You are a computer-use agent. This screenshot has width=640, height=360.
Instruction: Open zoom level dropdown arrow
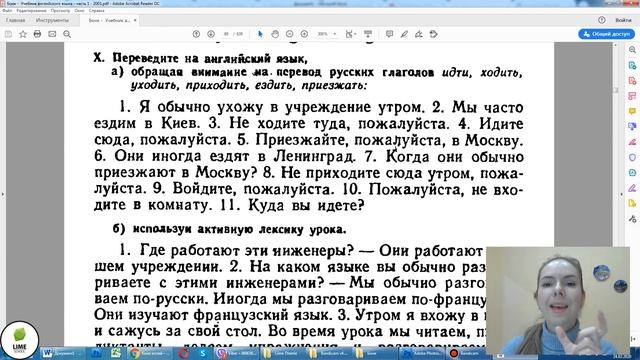(335, 34)
